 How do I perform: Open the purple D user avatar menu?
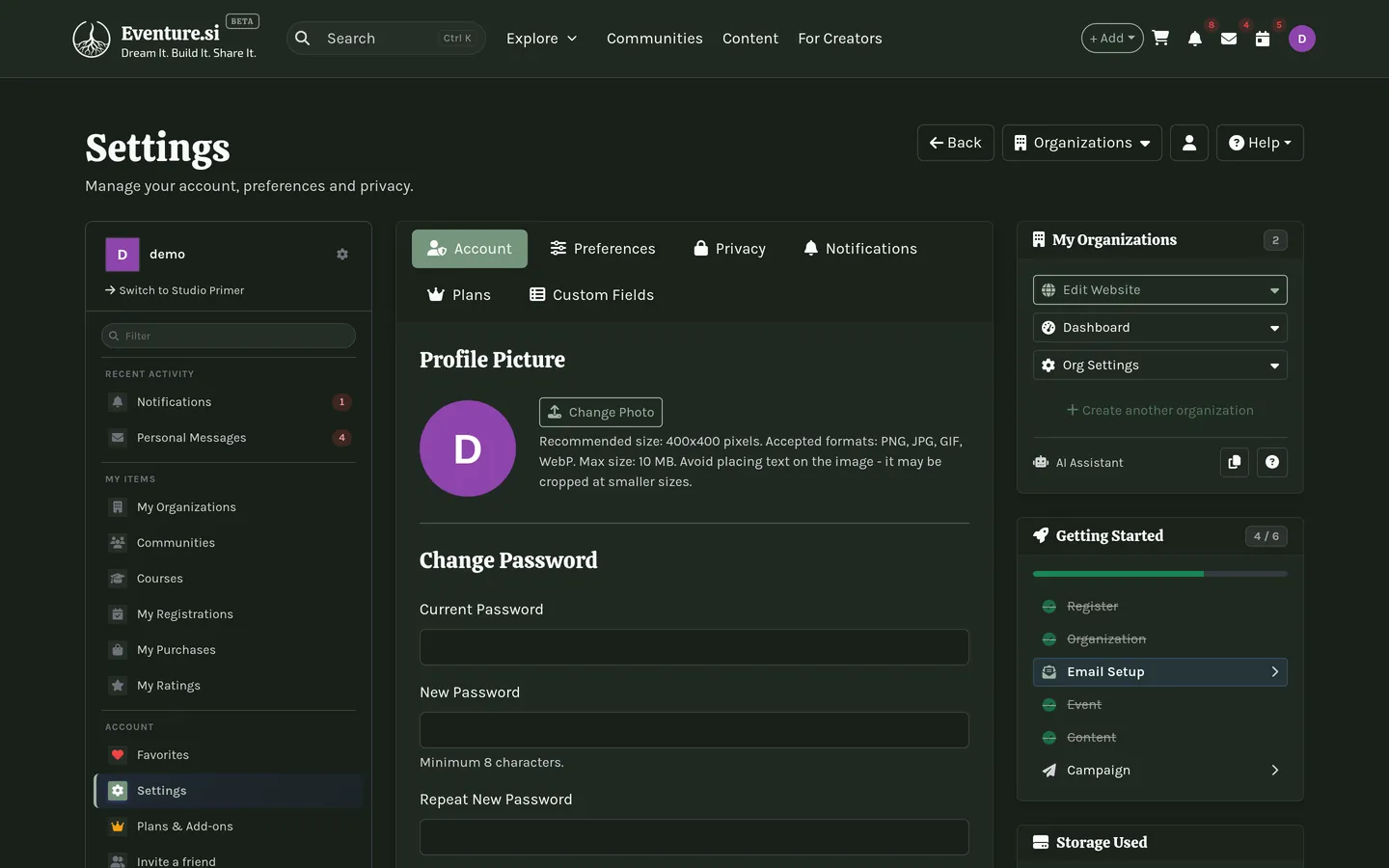1302,39
